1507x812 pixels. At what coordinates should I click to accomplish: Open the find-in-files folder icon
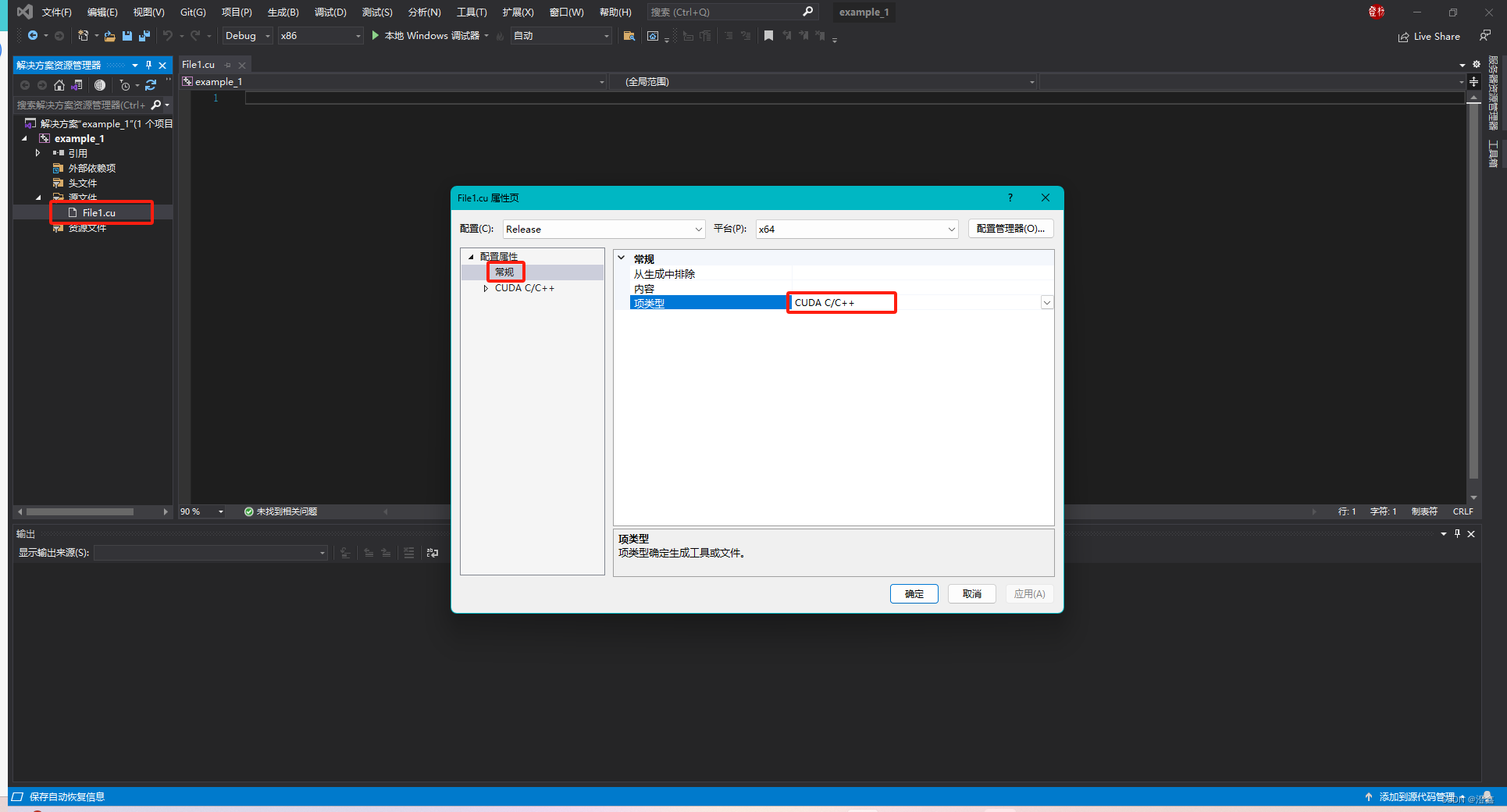coord(629,36)
